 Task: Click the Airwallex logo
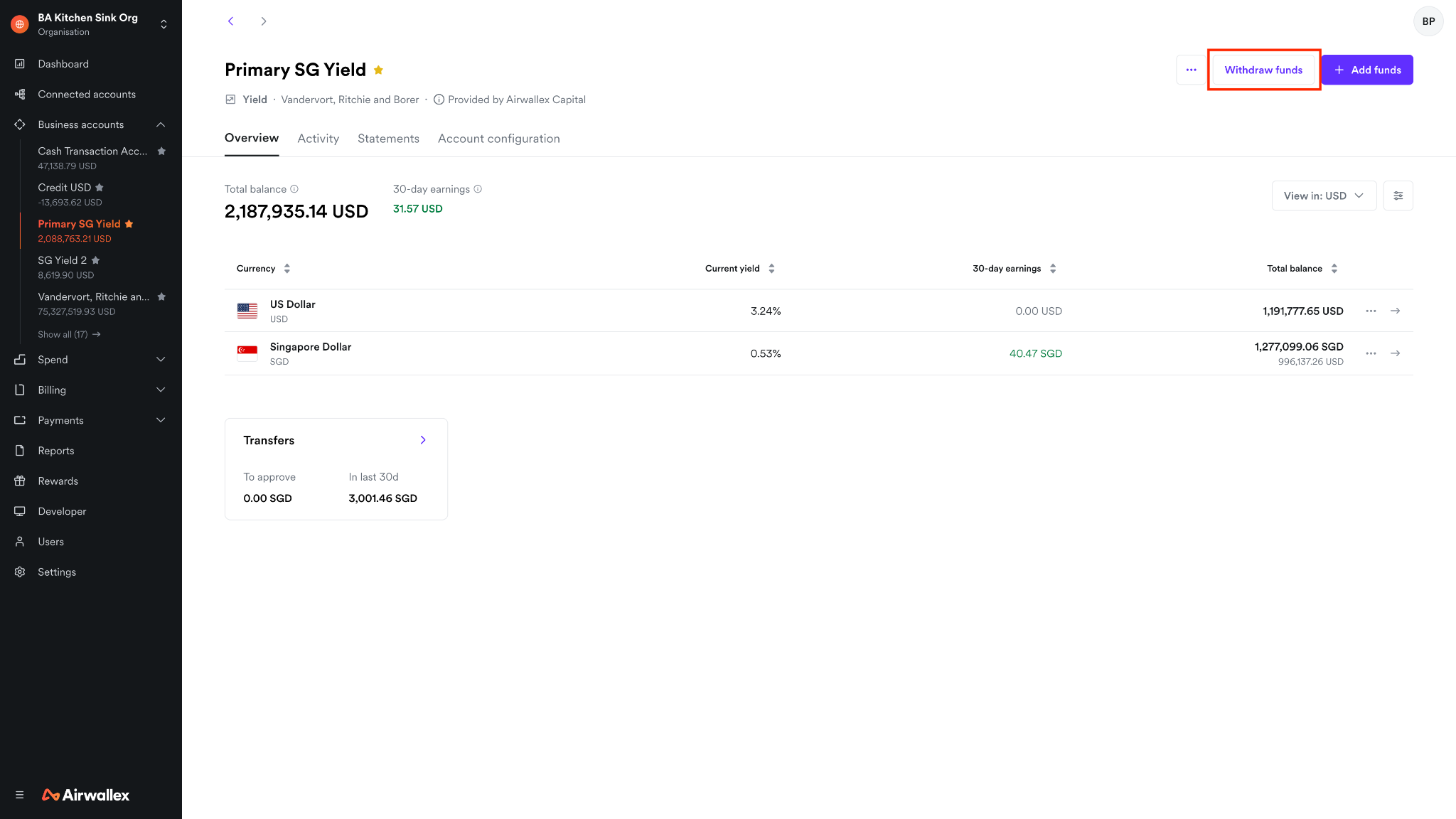(86, 795)
